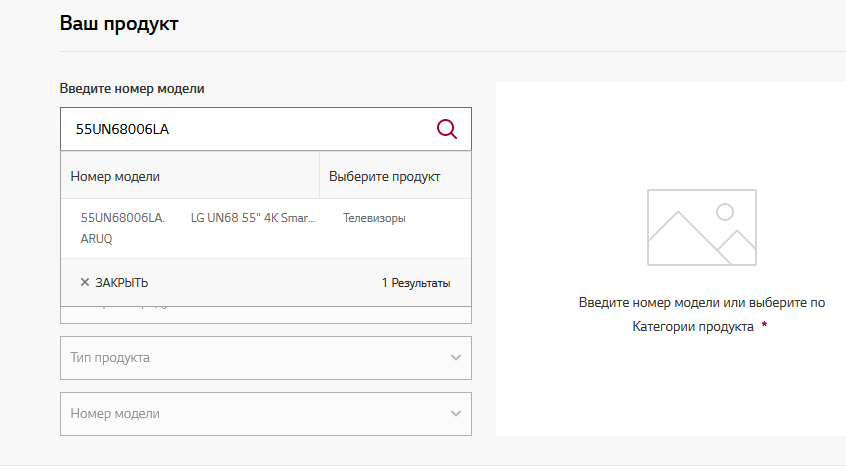
Task: Click the Номер модели column header
Action: pos(115,176)
